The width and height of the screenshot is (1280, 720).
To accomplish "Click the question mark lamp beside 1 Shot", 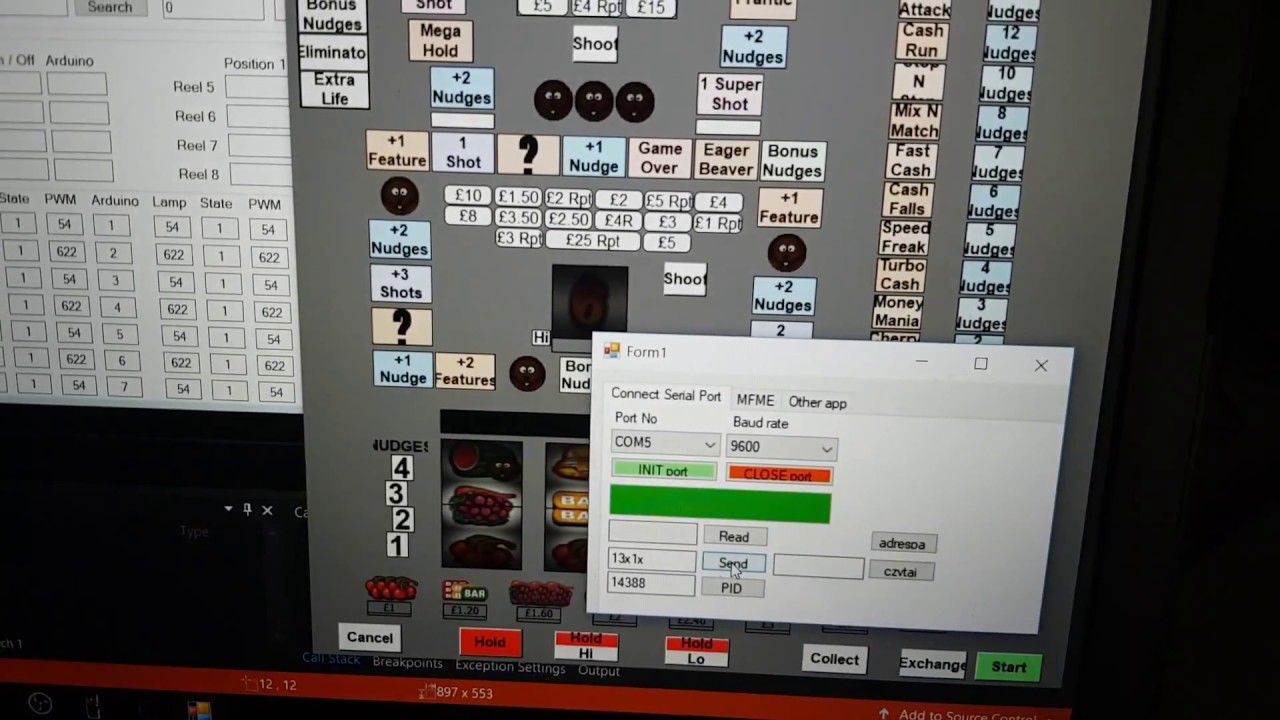I will tap(528, 153).
